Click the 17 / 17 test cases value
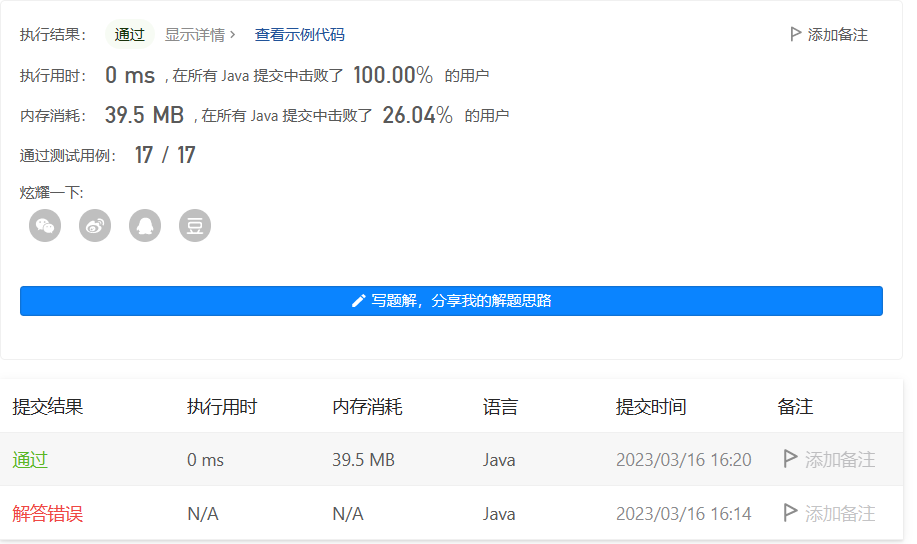Screen dimensions: 917x544 (165, 155)
